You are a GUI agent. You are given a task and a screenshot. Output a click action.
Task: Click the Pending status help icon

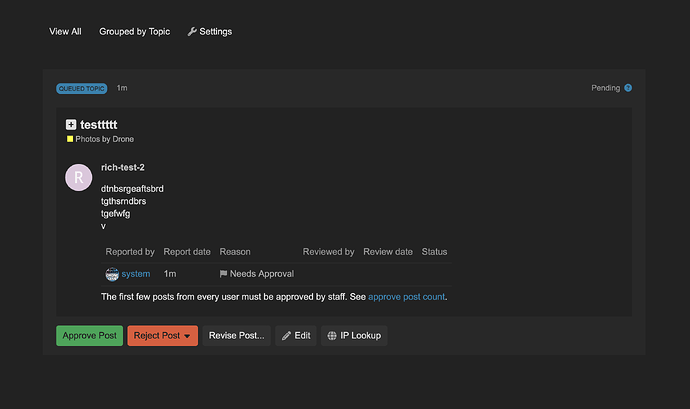(628, 88)
